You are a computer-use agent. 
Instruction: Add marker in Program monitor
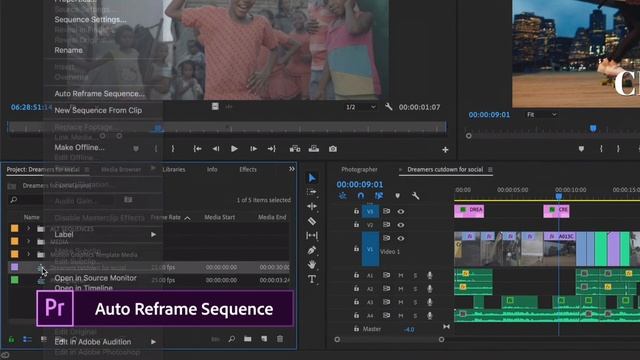pos(581,149)
